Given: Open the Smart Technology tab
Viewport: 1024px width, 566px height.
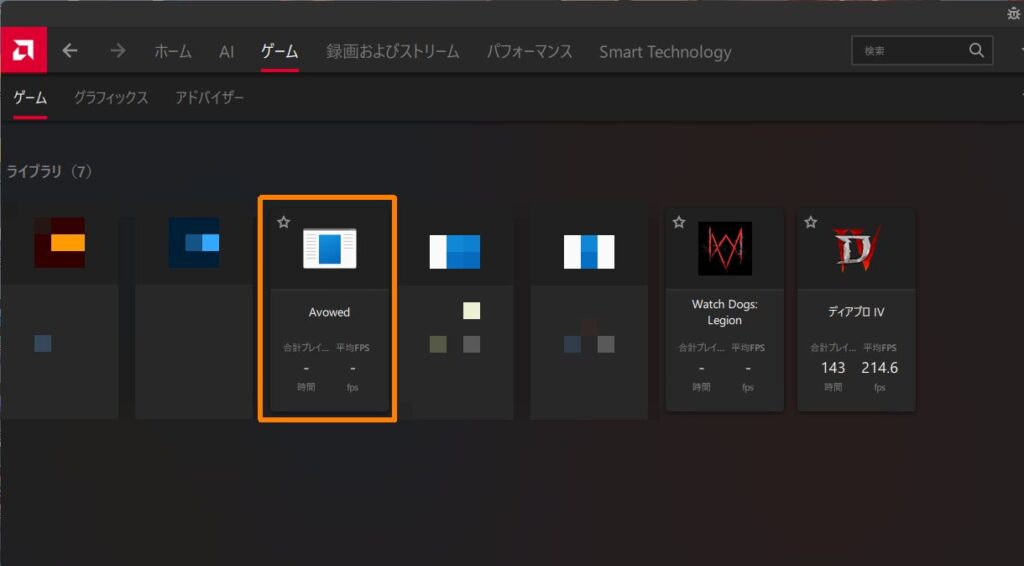Looking at the screenshot, I should click(x=665, y=52).
